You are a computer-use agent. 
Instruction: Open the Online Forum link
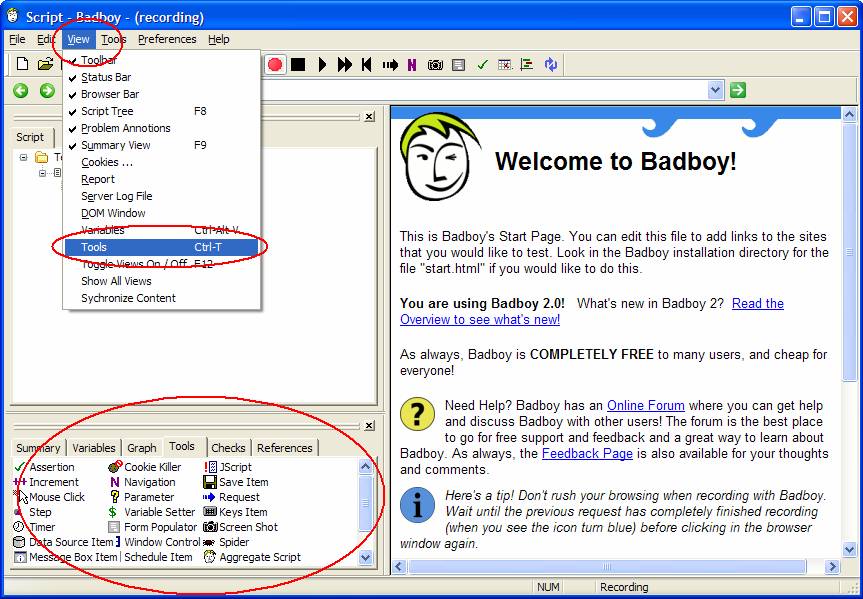(x=645, y=405)
